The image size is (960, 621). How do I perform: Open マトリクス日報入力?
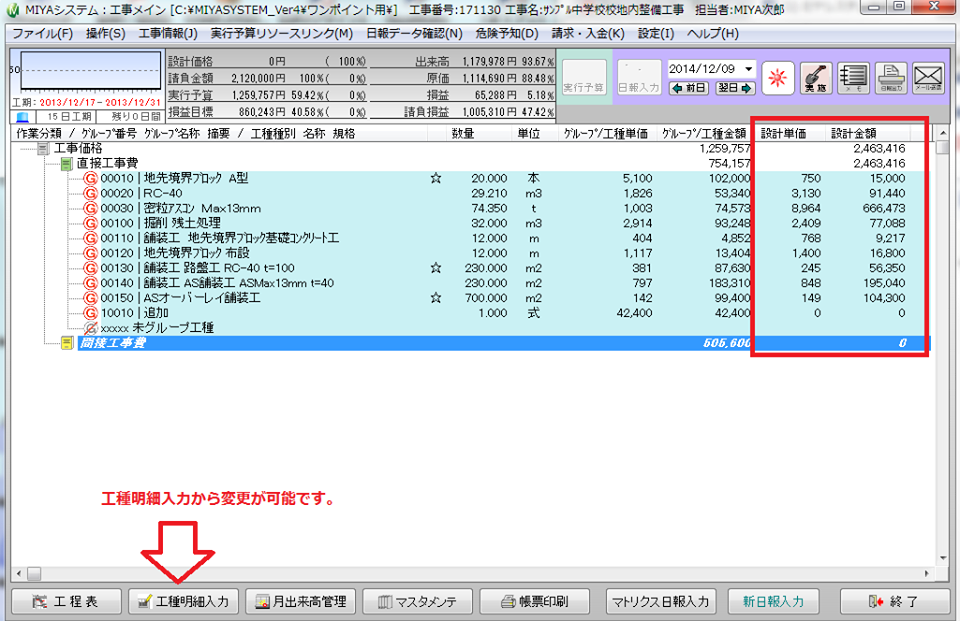pos(661,601)
